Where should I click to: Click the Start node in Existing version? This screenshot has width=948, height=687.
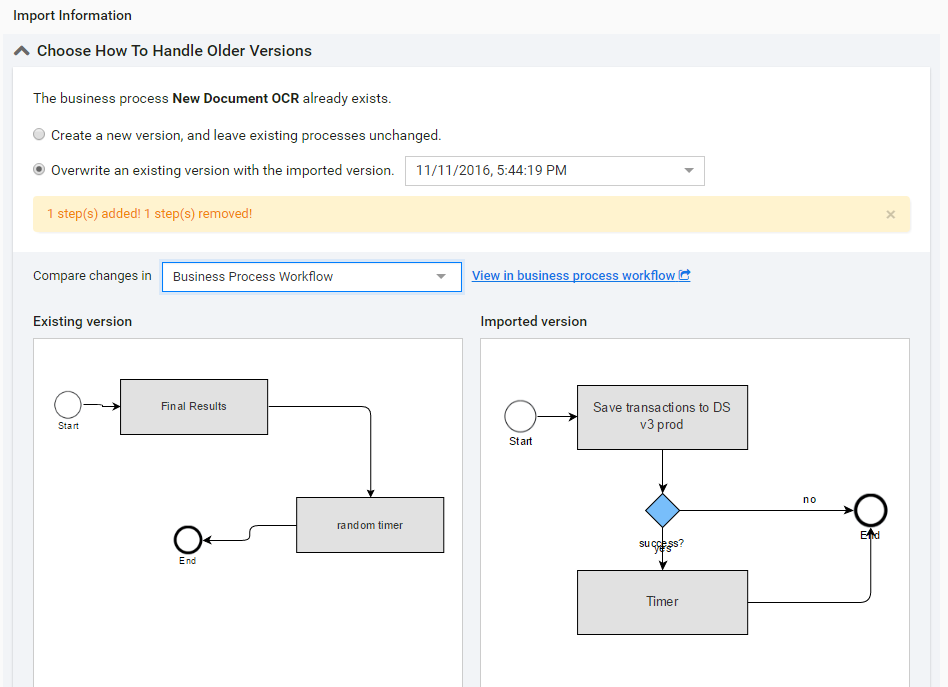68,405
